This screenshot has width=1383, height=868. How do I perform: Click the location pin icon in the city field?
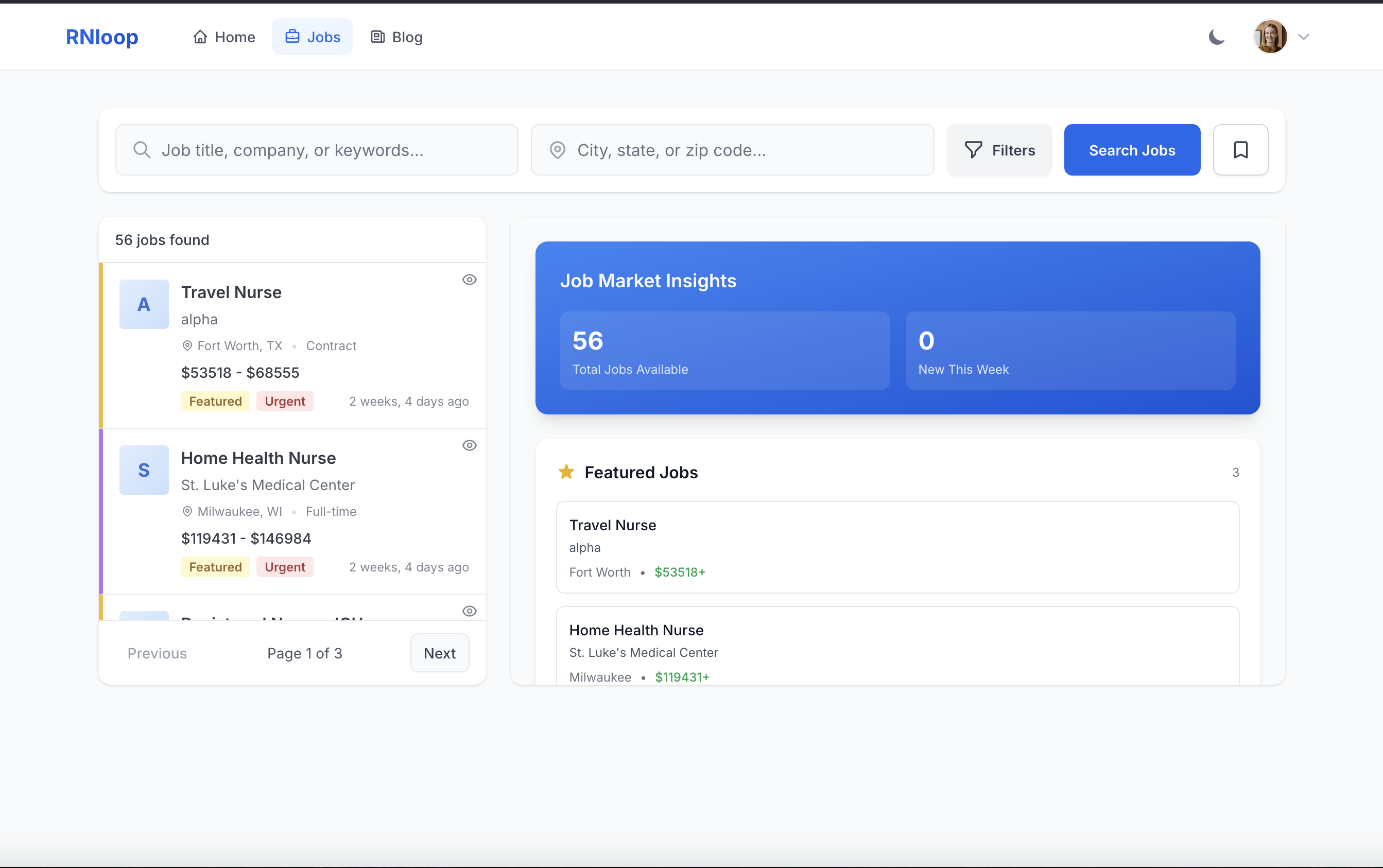click(x=558, y=150)
